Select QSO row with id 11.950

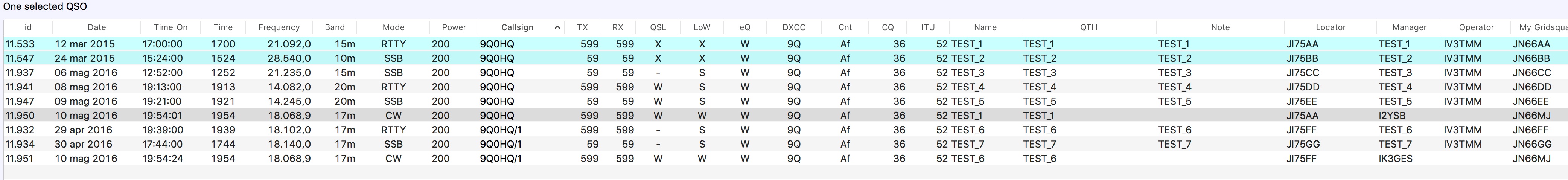[x=785, y=116]
